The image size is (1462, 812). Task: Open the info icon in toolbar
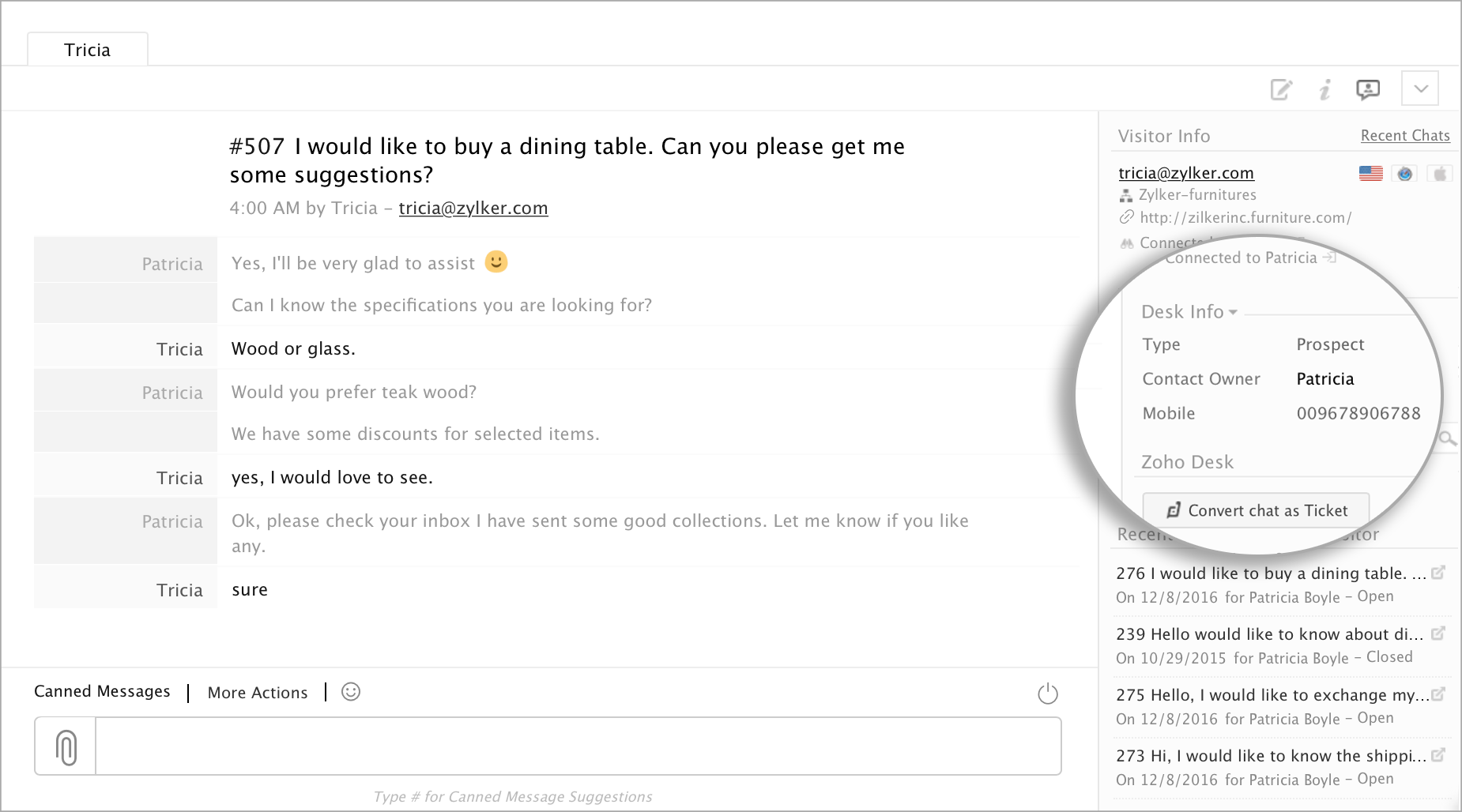click(x=1325, y=89)
